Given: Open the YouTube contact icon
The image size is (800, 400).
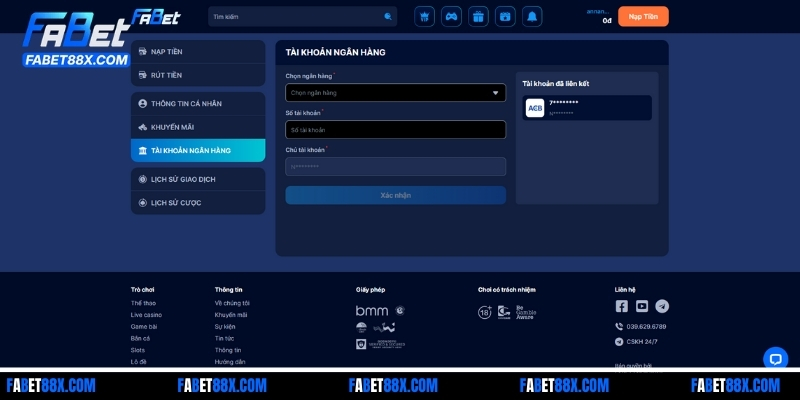Looking at the screenshot, I should 642,306.
